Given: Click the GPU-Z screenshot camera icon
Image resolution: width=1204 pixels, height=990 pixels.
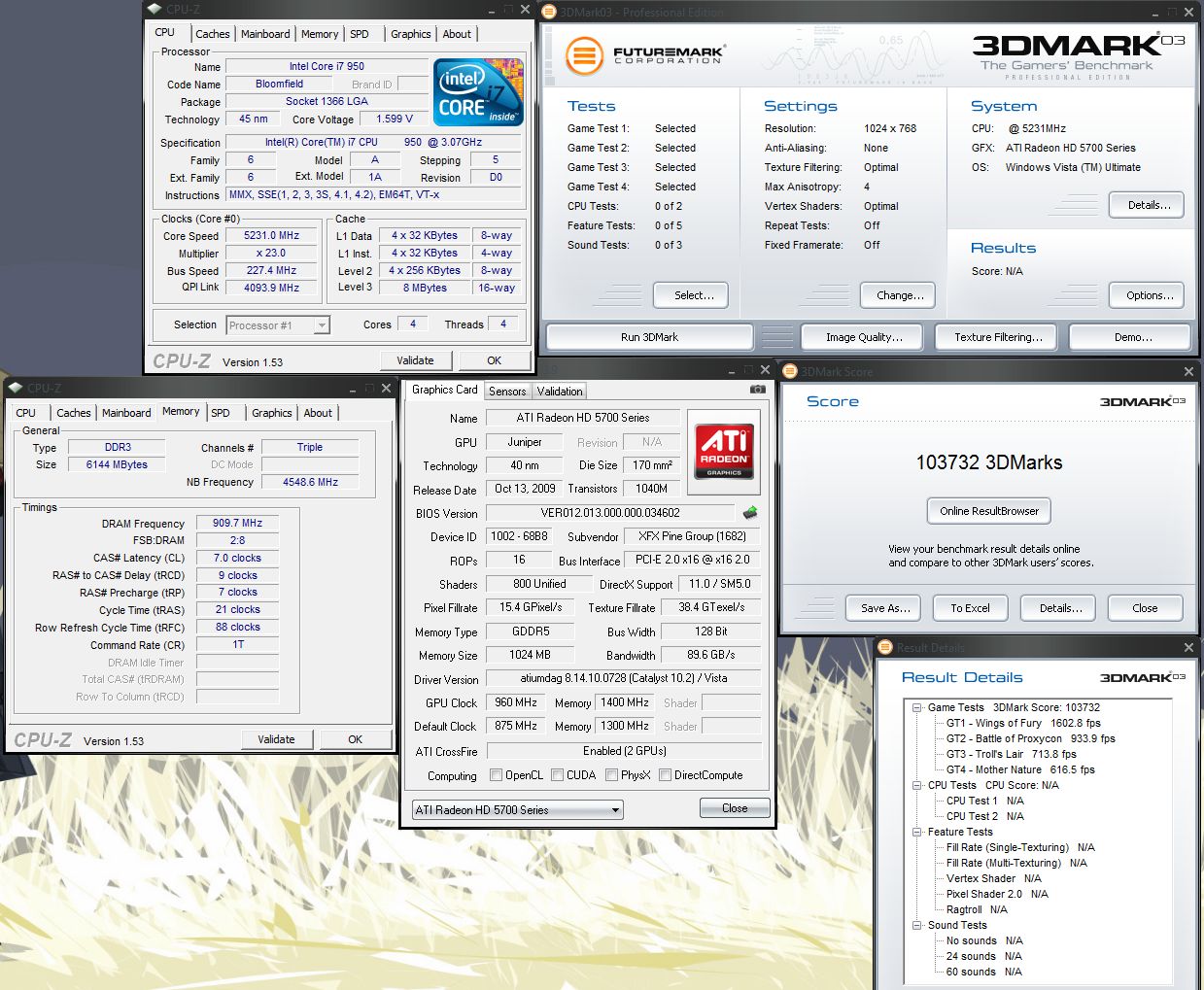Looking at the screenshot, I should 758,389.
